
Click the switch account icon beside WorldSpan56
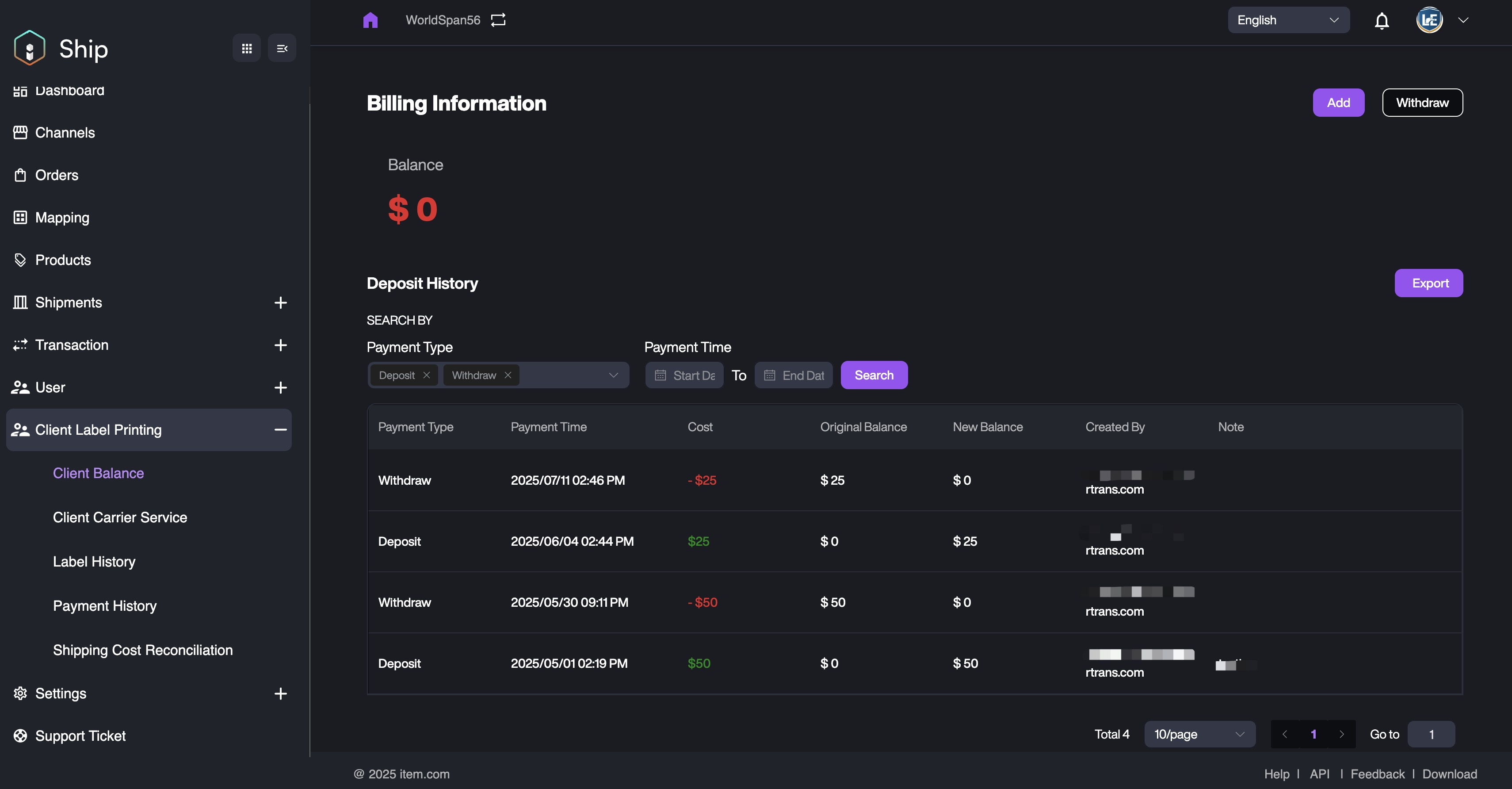498,20
